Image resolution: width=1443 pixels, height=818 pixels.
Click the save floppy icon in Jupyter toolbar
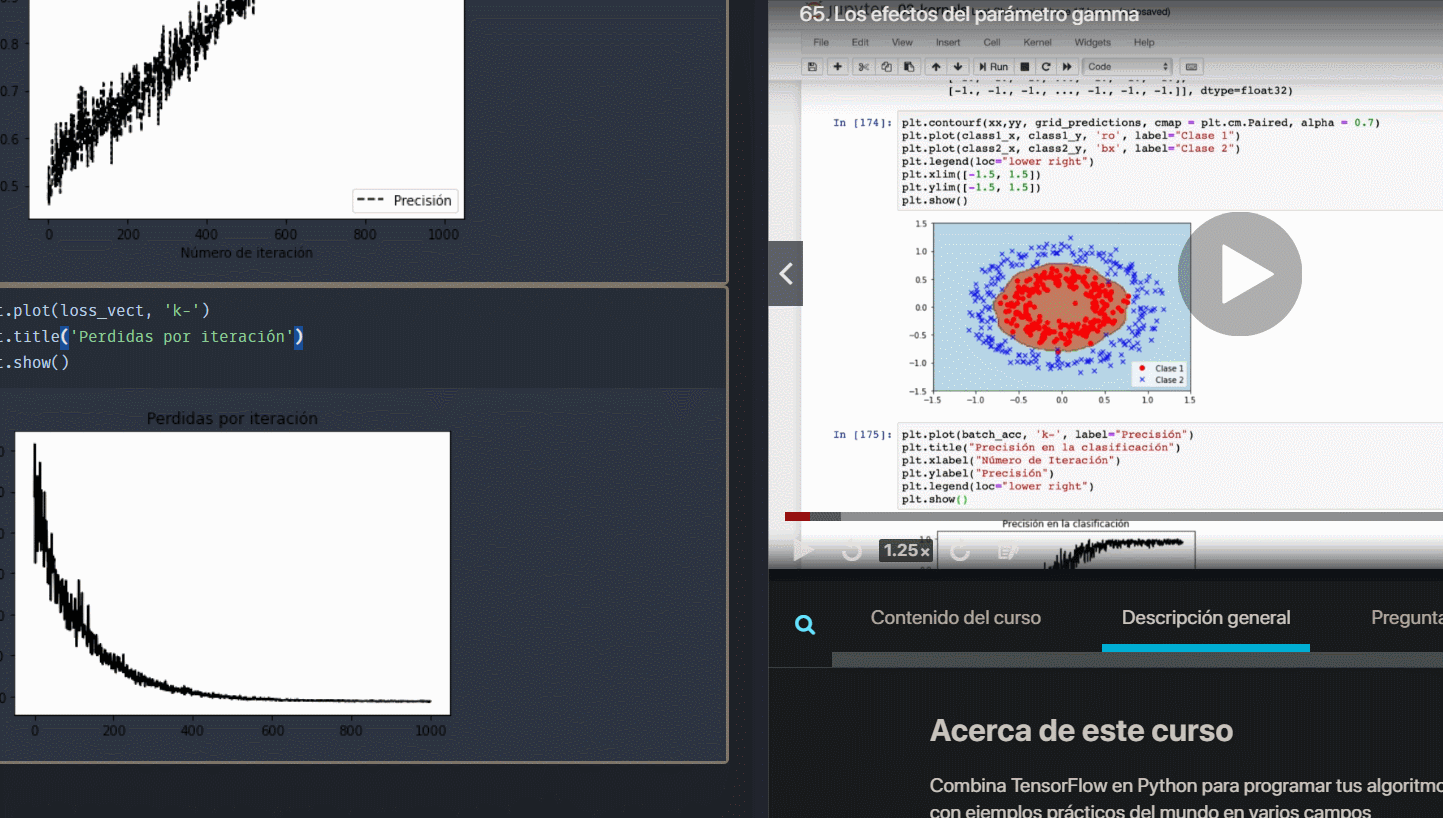coord(813,67)
